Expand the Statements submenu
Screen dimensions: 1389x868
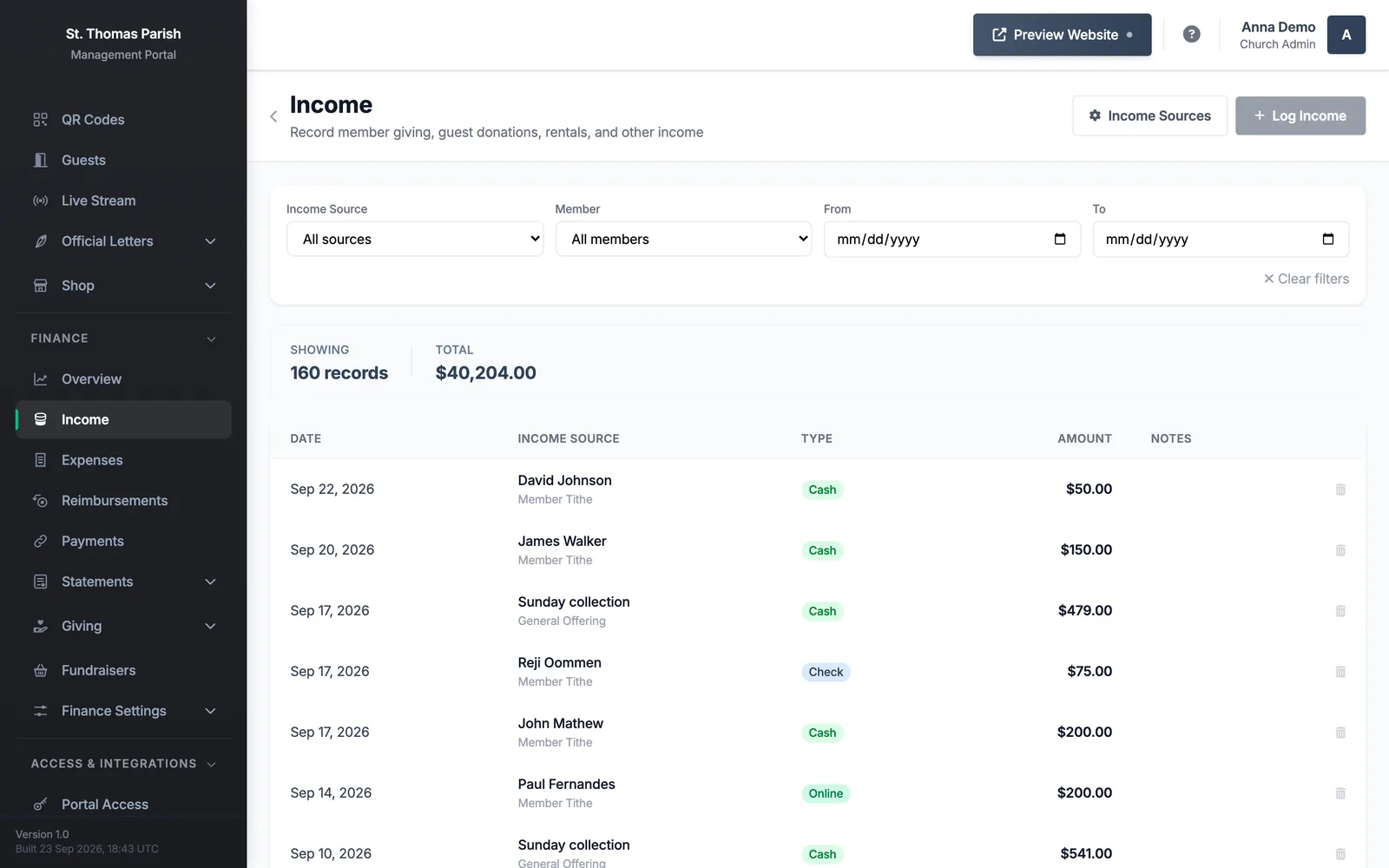(x=210, y=582)
